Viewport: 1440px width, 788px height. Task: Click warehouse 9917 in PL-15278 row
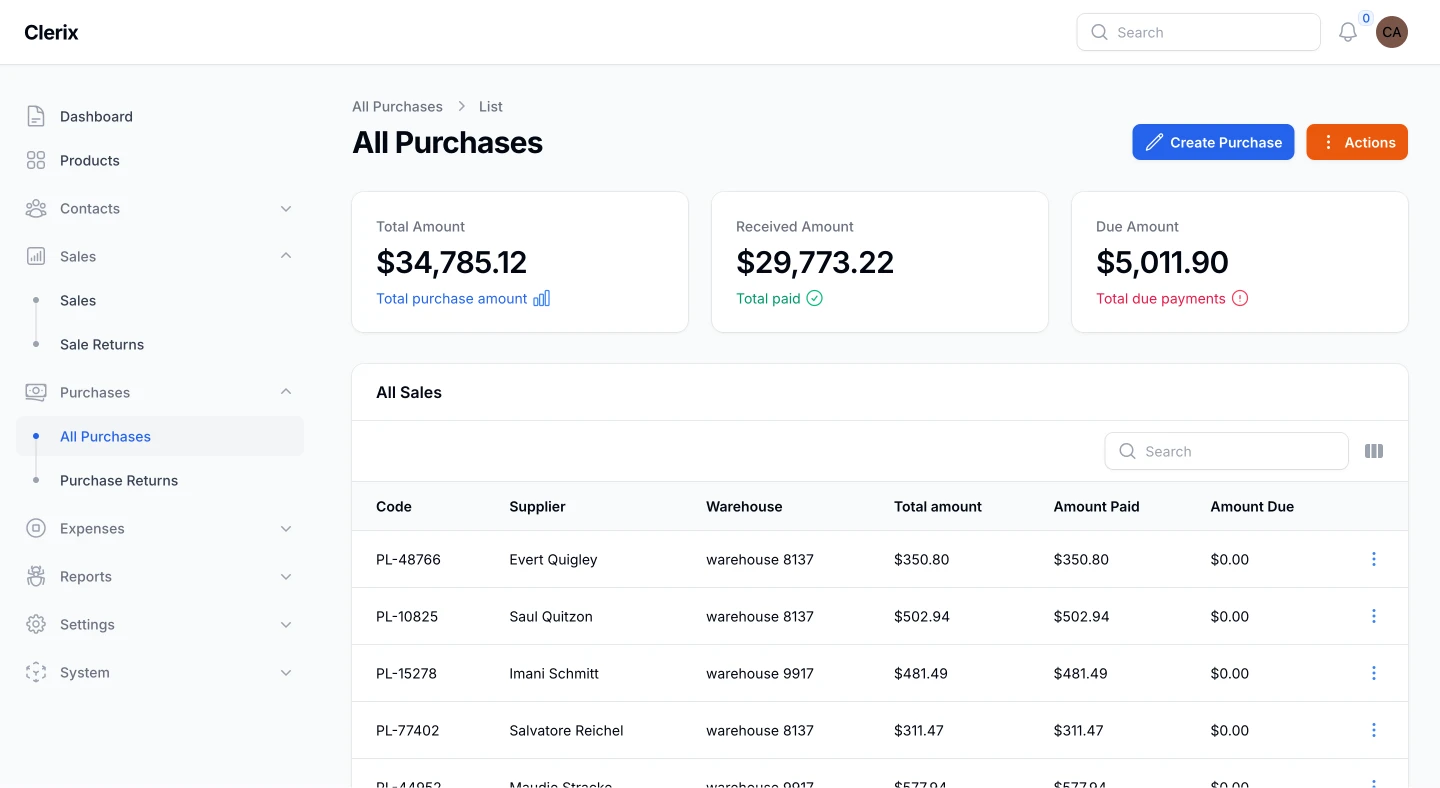point(760,673)
